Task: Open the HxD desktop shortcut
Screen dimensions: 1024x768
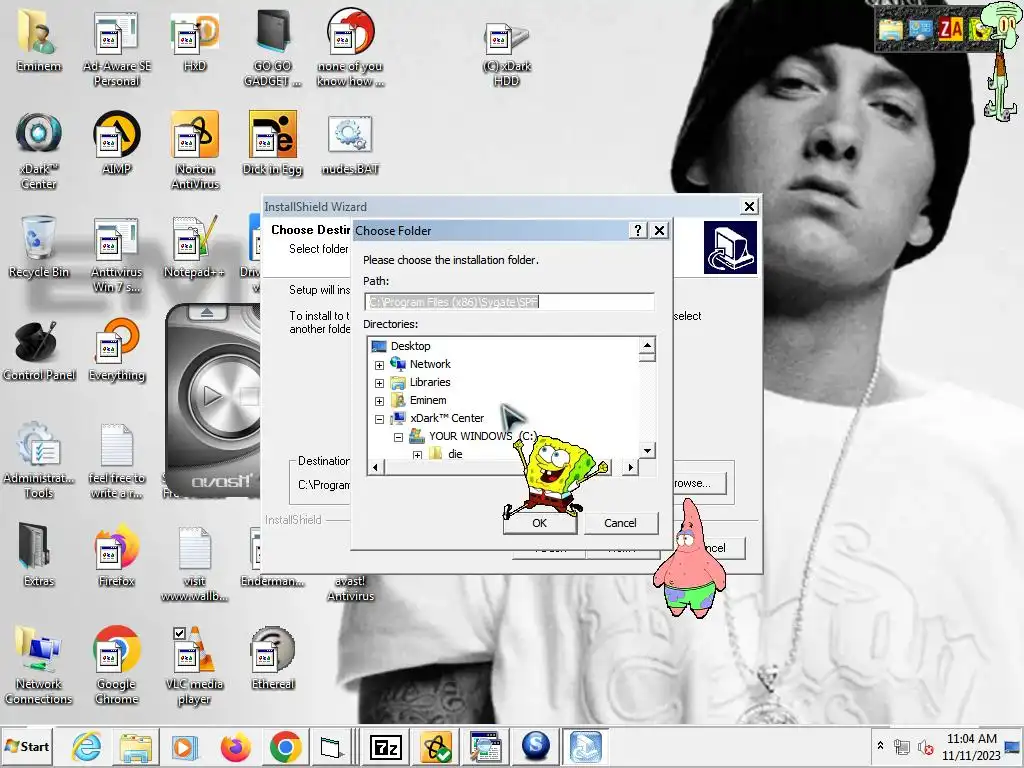Action: [195, 40]
